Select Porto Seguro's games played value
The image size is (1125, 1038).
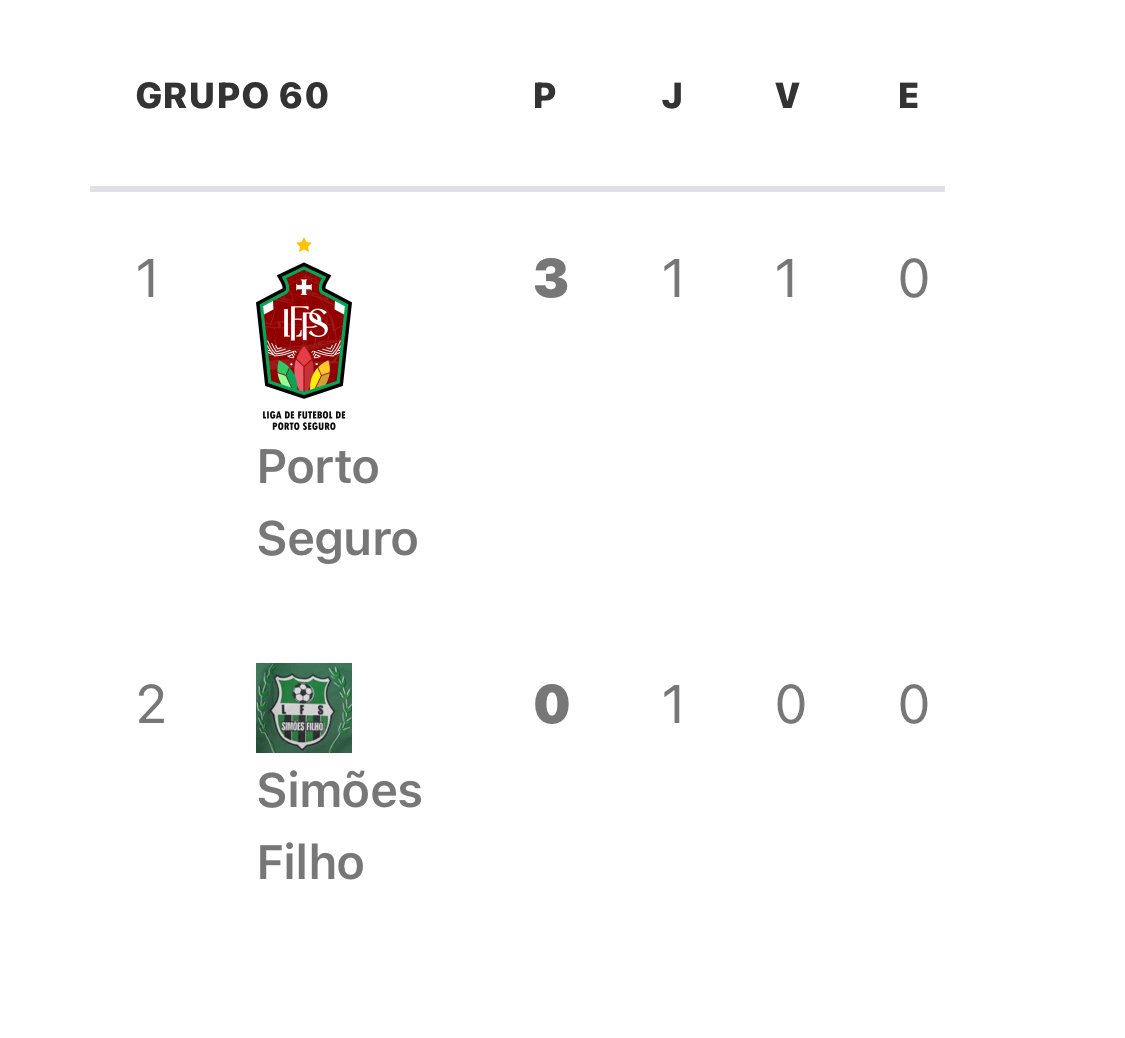point(673,278)
